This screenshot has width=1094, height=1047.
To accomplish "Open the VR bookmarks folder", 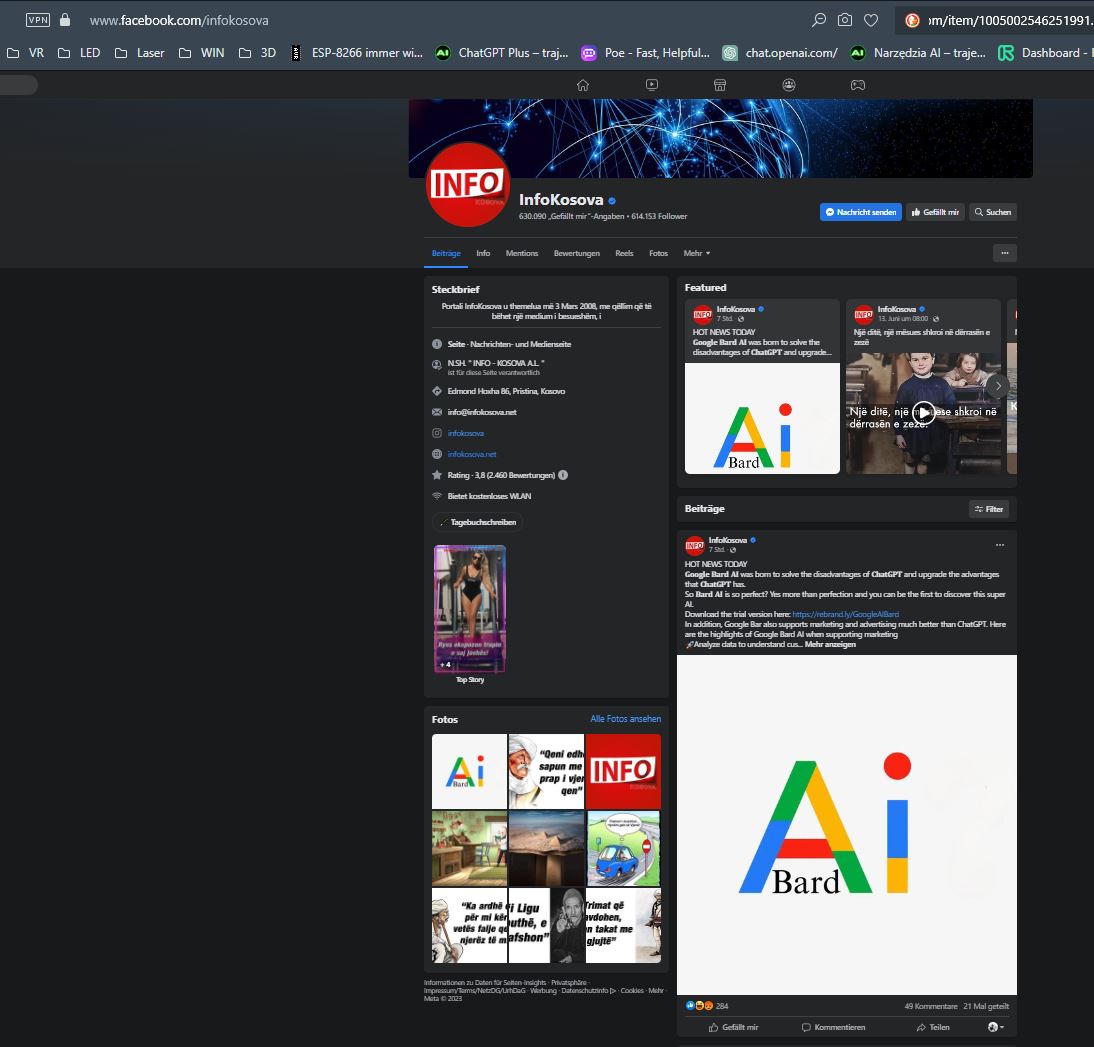I will tap(26, 53).
